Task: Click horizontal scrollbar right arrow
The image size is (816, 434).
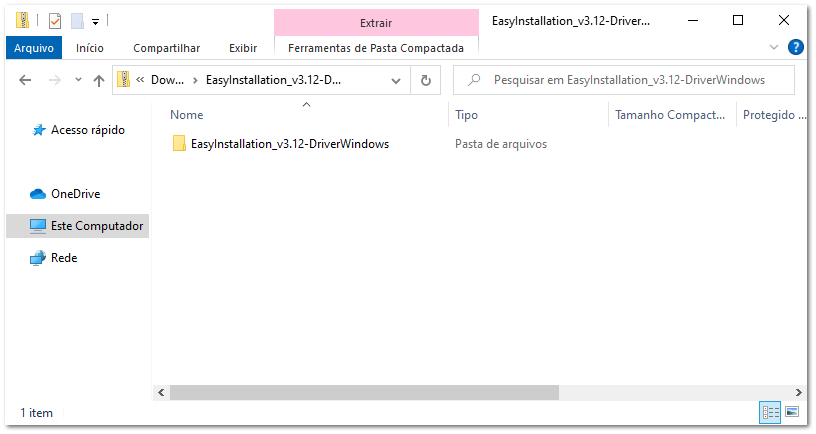Action: (x=798, y=392)
